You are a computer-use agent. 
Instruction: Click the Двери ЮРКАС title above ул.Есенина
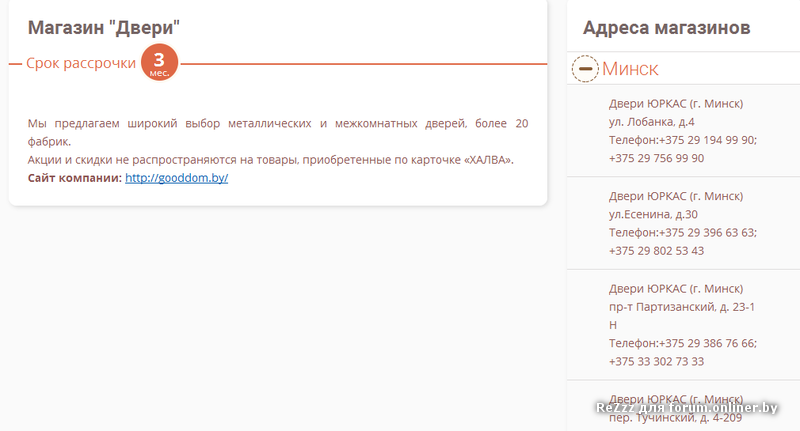676,196
